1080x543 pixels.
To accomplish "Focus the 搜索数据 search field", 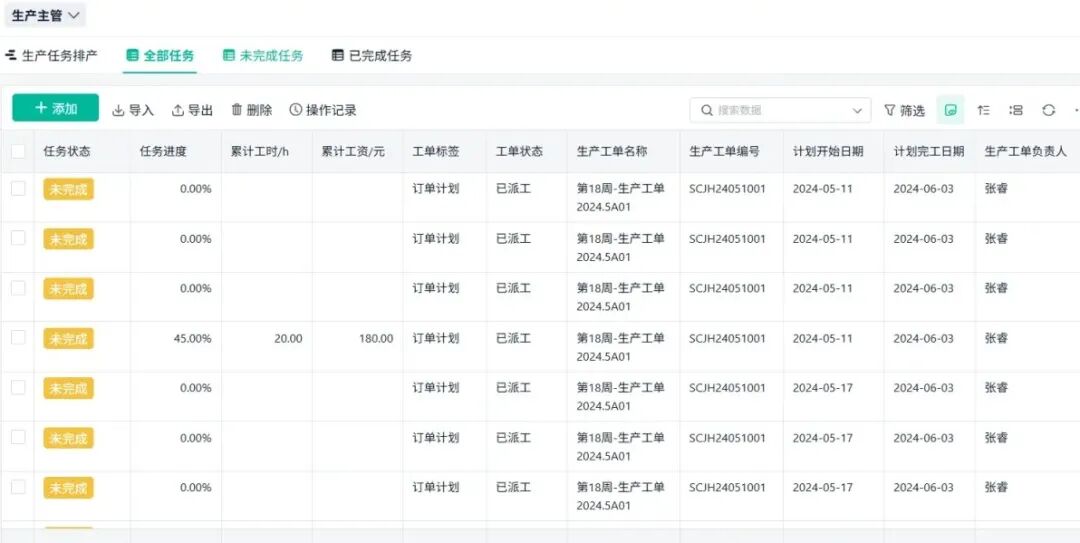I will (775, 110).
